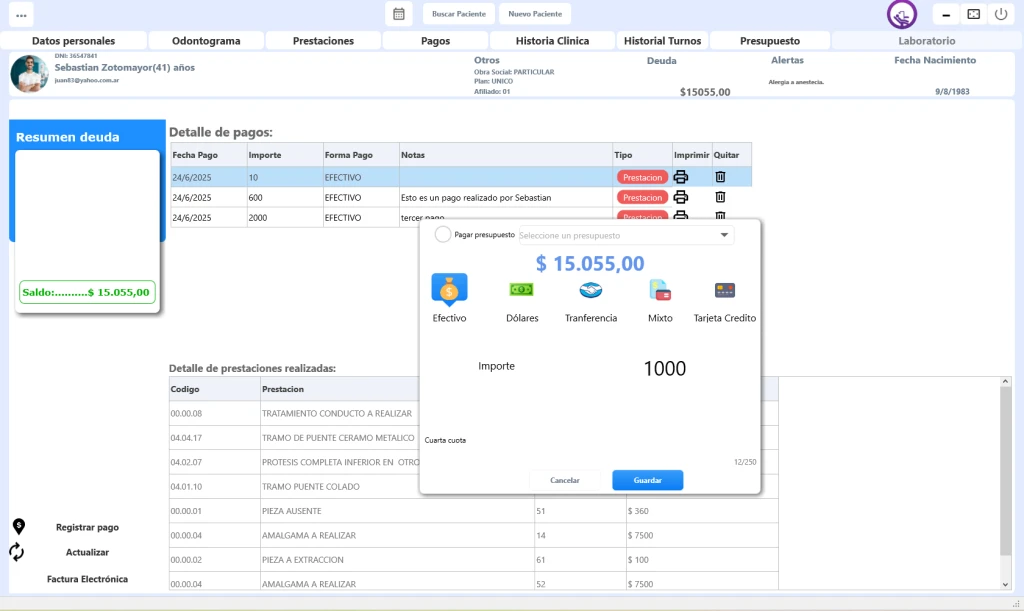Screen dimensions: 1024x611
Task: Click the Importe amount field showing 1000
Action: point(664,369)
